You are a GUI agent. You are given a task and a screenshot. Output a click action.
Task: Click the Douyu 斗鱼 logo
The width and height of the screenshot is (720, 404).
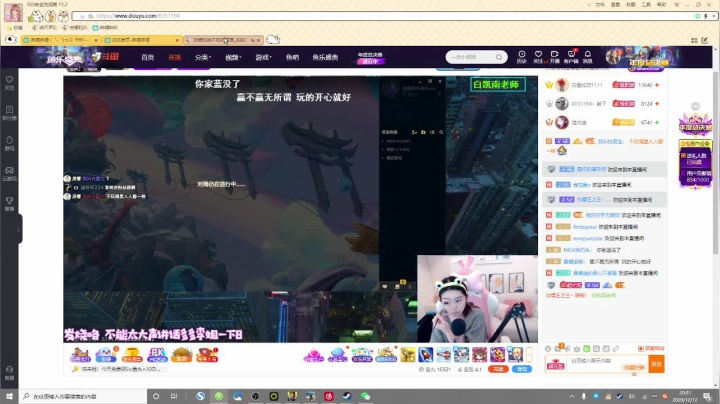pyautogui.click(x=106, y=57)
